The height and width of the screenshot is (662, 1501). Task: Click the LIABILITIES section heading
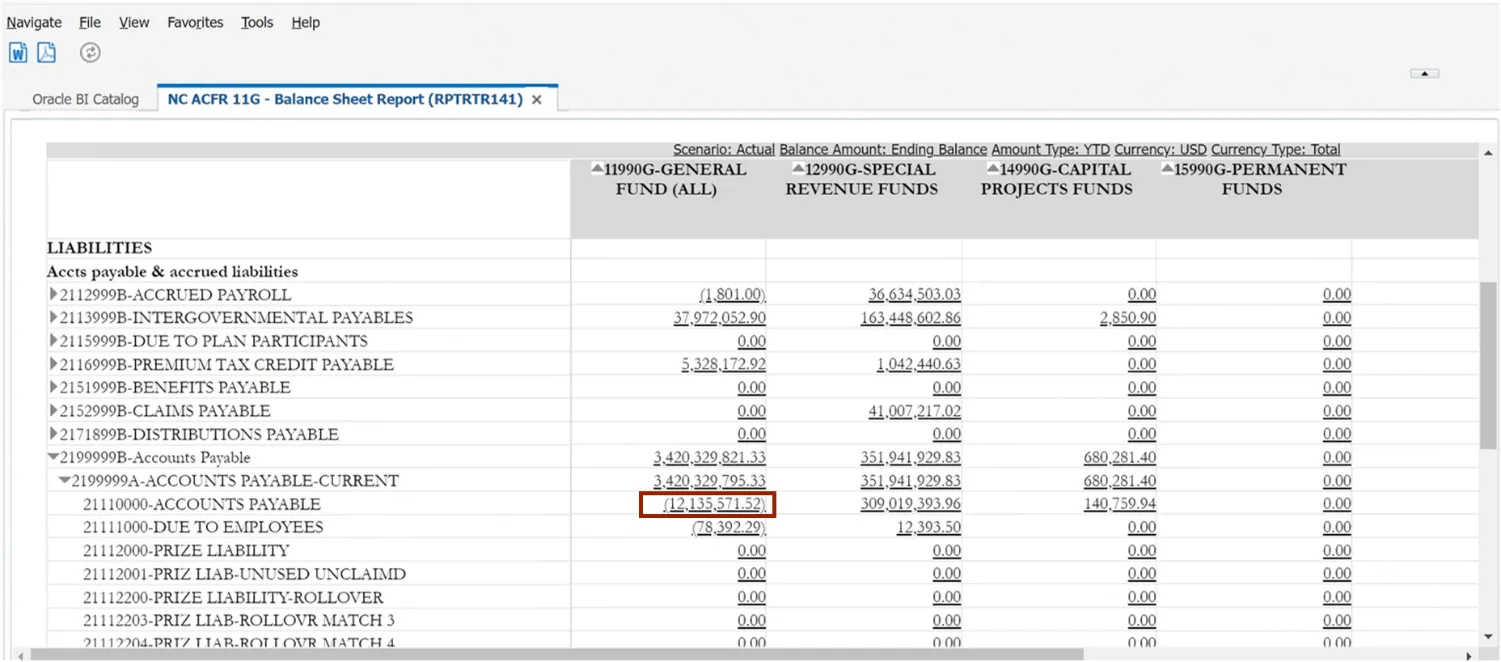100,248
